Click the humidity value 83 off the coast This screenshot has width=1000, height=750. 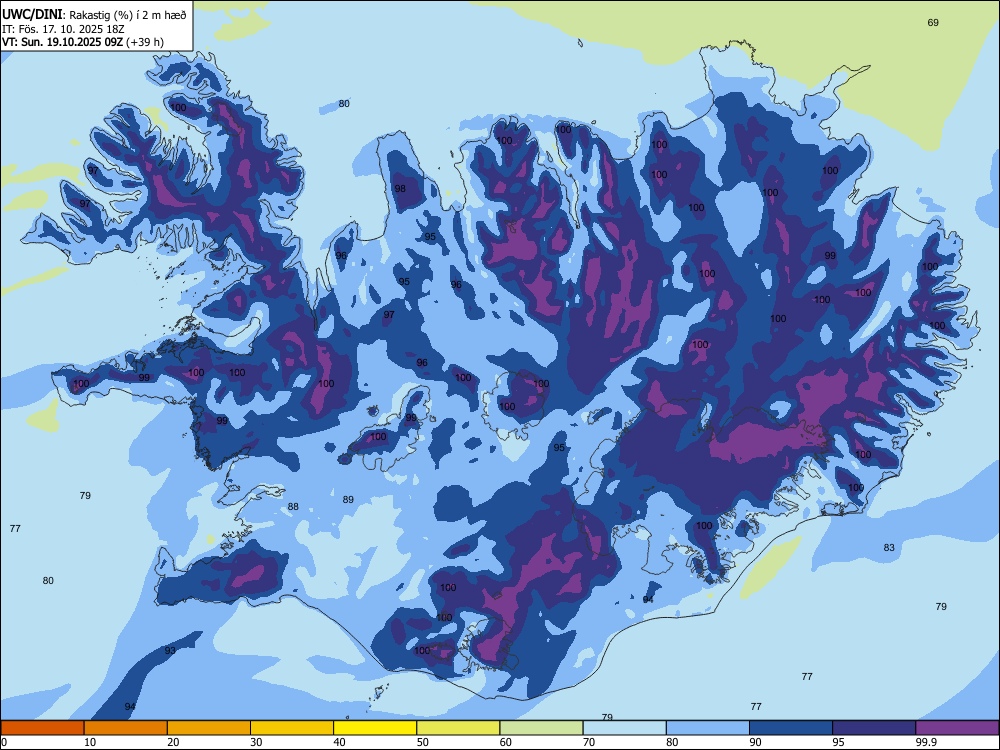click(x=889, y=548)
